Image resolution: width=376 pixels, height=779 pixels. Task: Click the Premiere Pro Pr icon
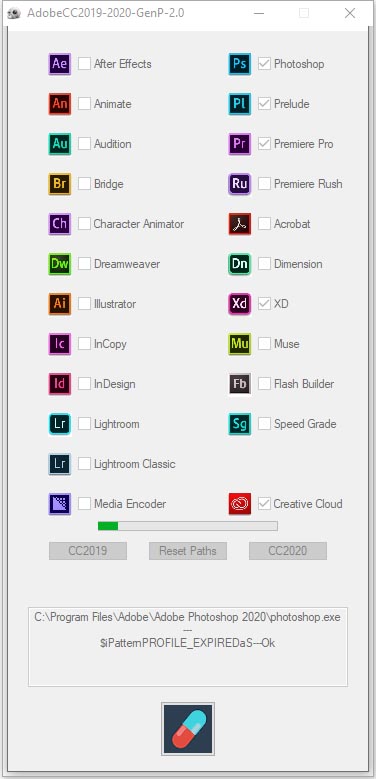240,144
